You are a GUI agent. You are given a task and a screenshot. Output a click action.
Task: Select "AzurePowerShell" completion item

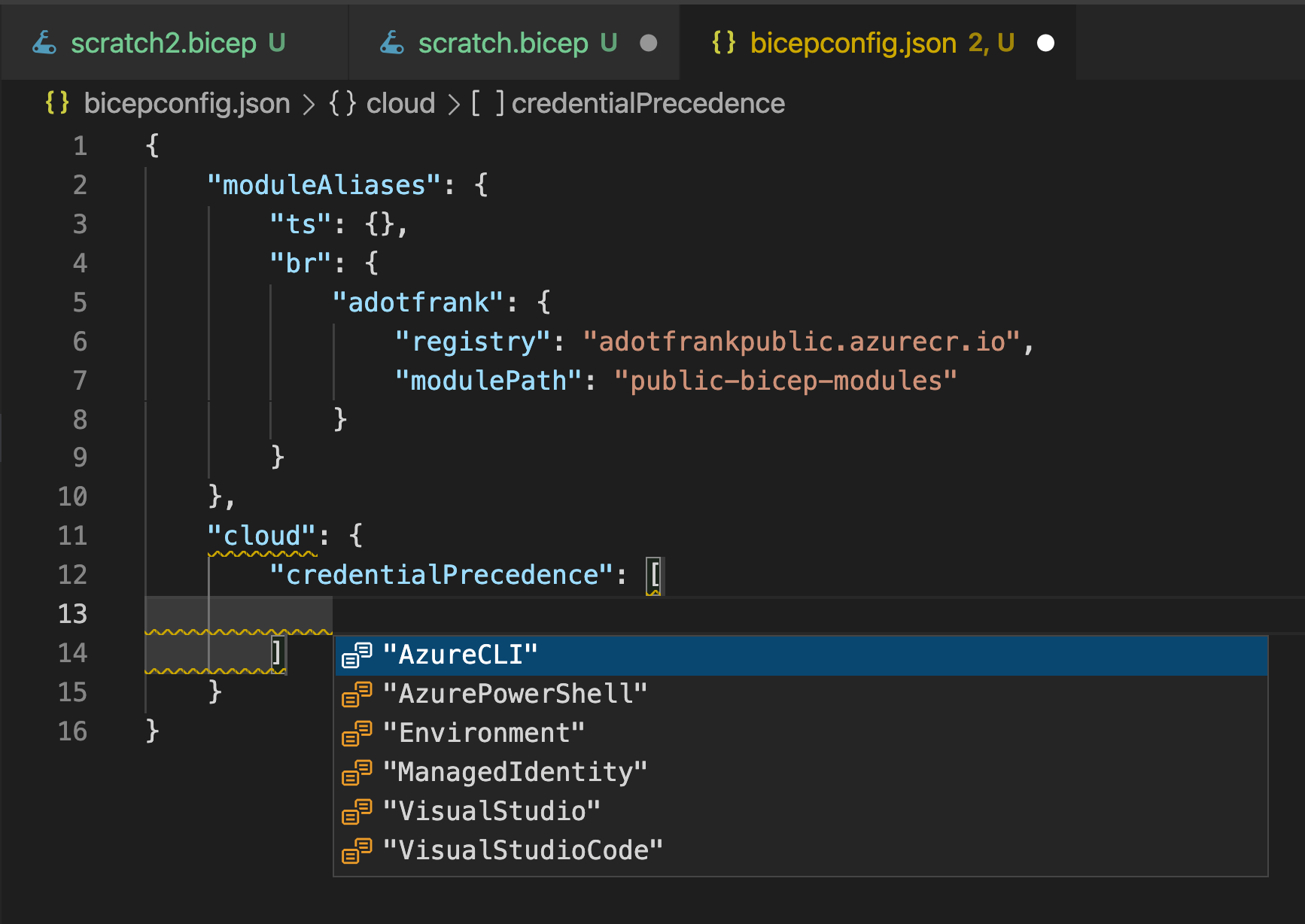516,694
